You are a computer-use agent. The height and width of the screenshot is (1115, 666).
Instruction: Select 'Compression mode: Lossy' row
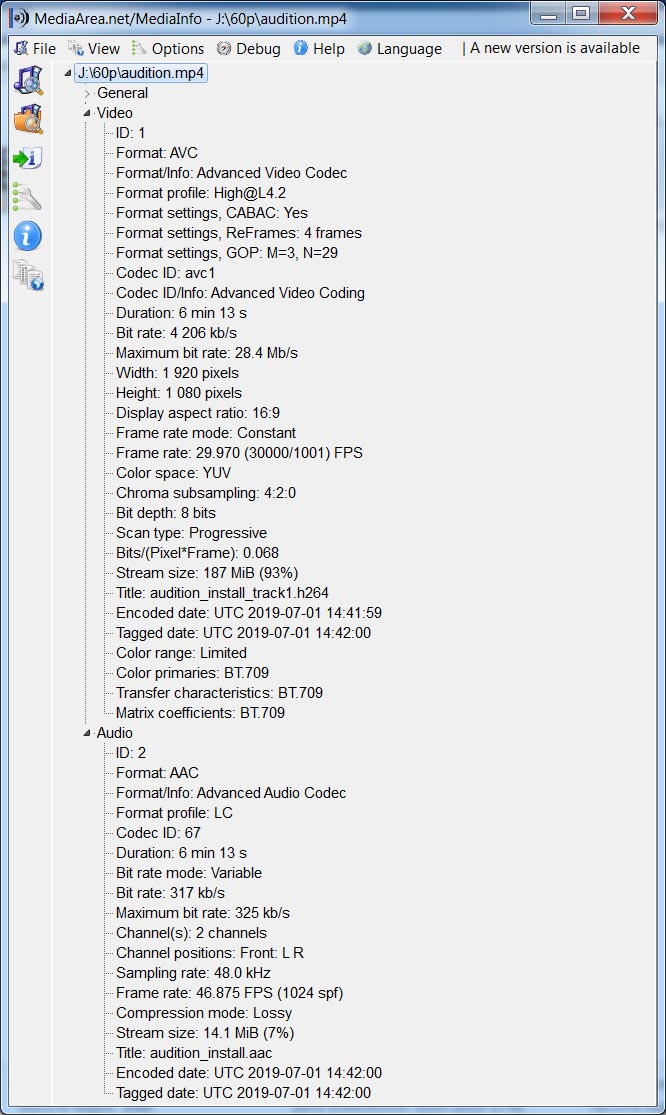pos(204,1013)
